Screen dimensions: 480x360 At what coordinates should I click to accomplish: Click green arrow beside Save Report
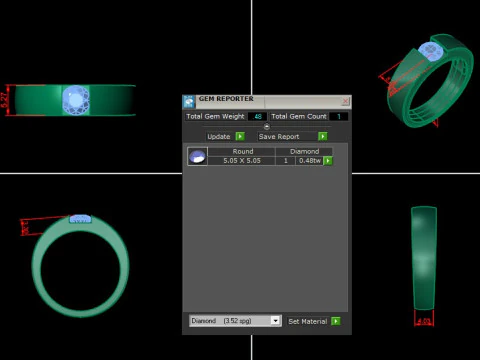323,136
